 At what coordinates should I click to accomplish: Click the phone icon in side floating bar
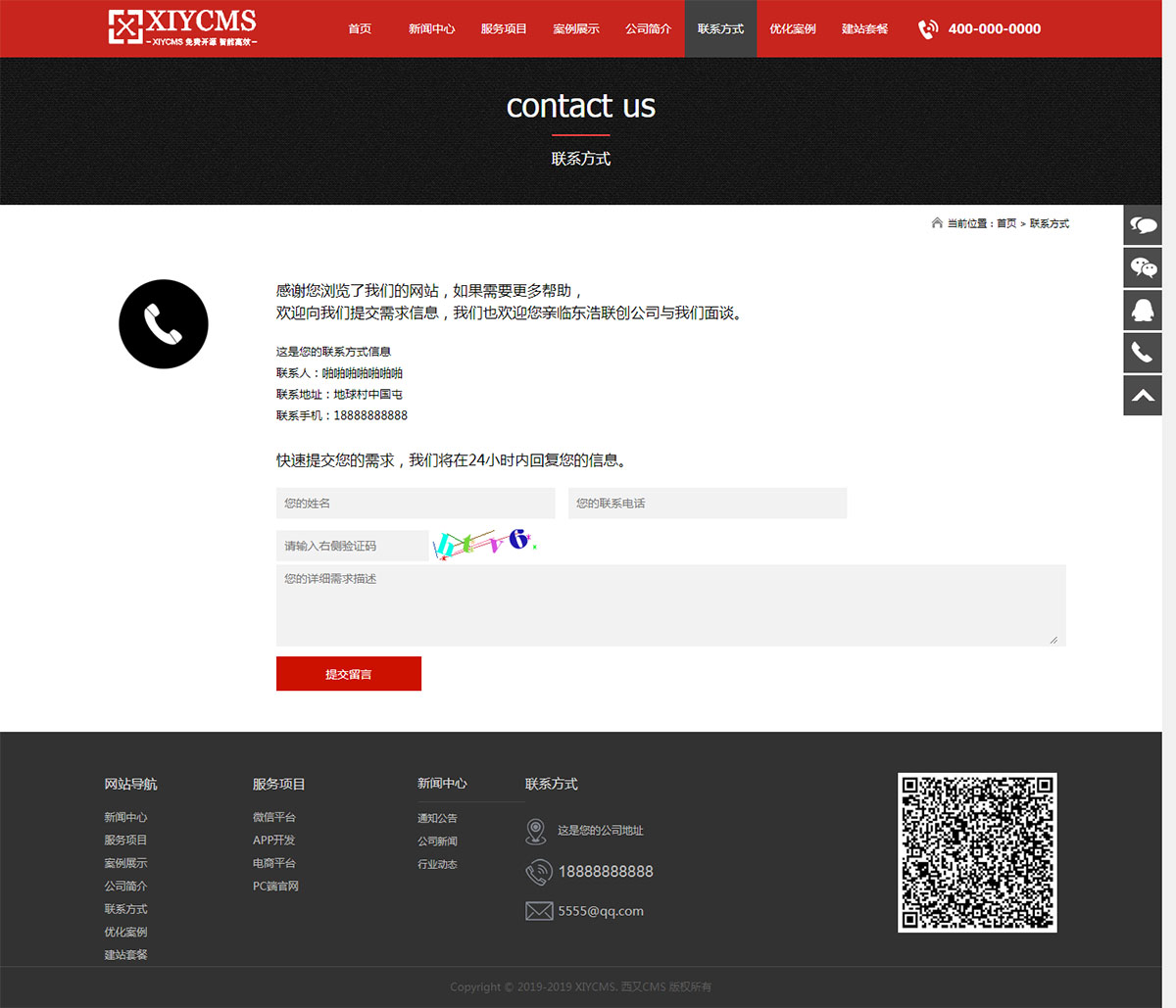point(1143,353)
